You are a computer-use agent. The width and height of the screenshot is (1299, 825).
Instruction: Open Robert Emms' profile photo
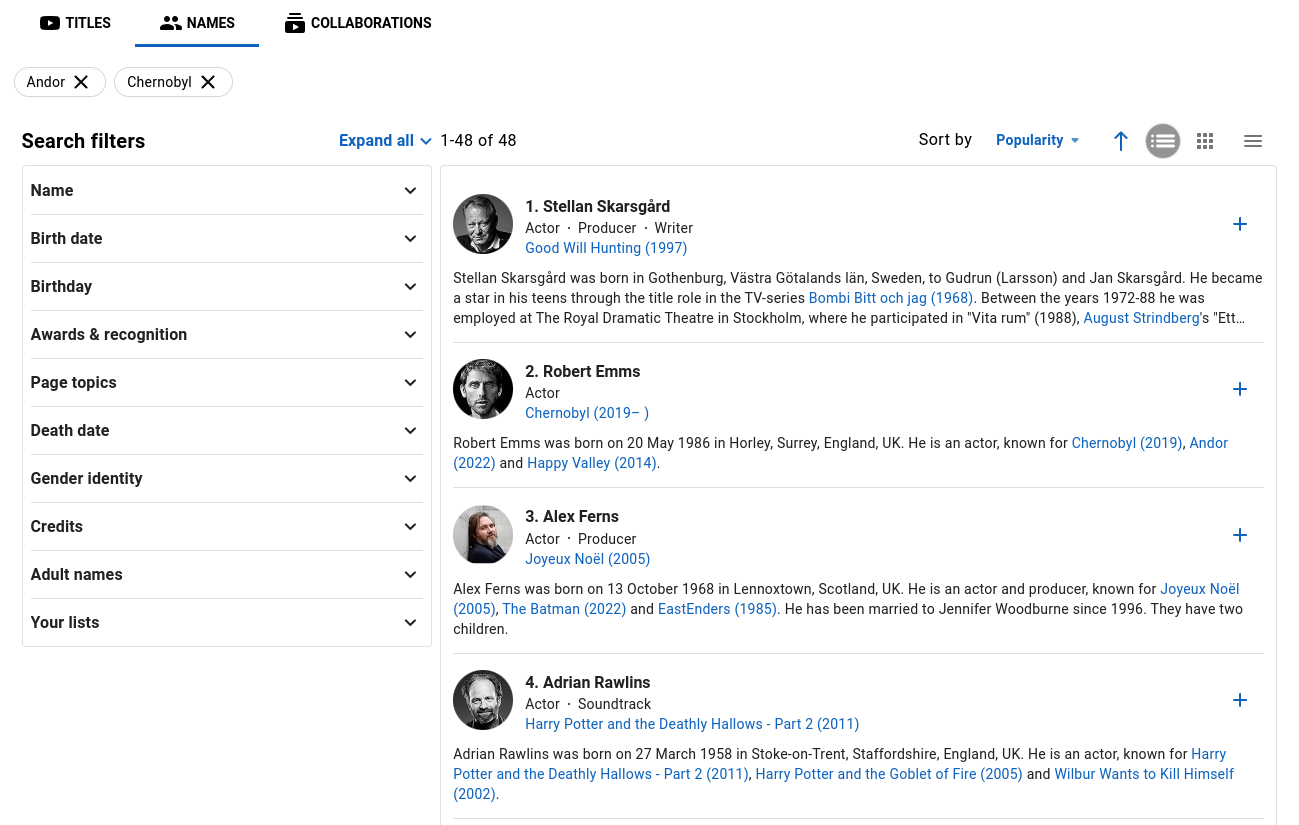(483, 389)
